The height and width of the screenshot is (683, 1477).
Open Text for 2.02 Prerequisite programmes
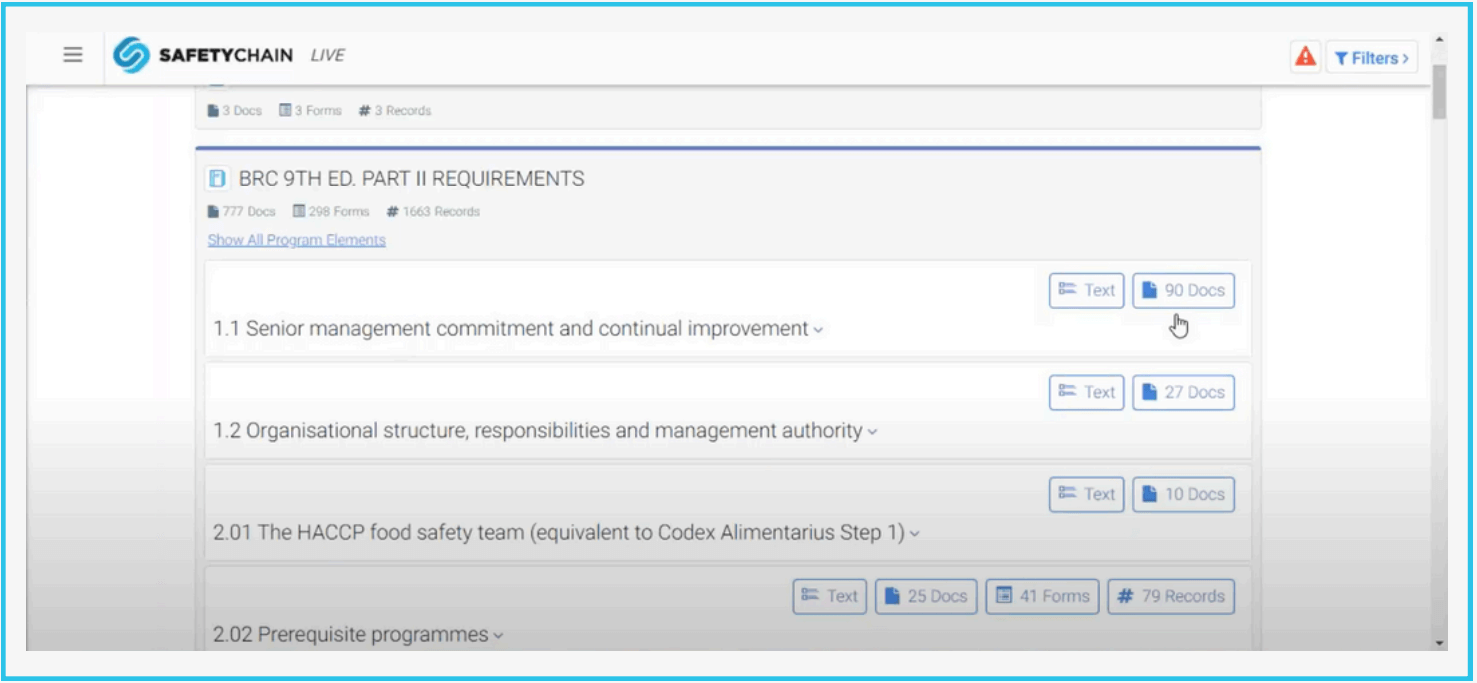click(830, 596)
